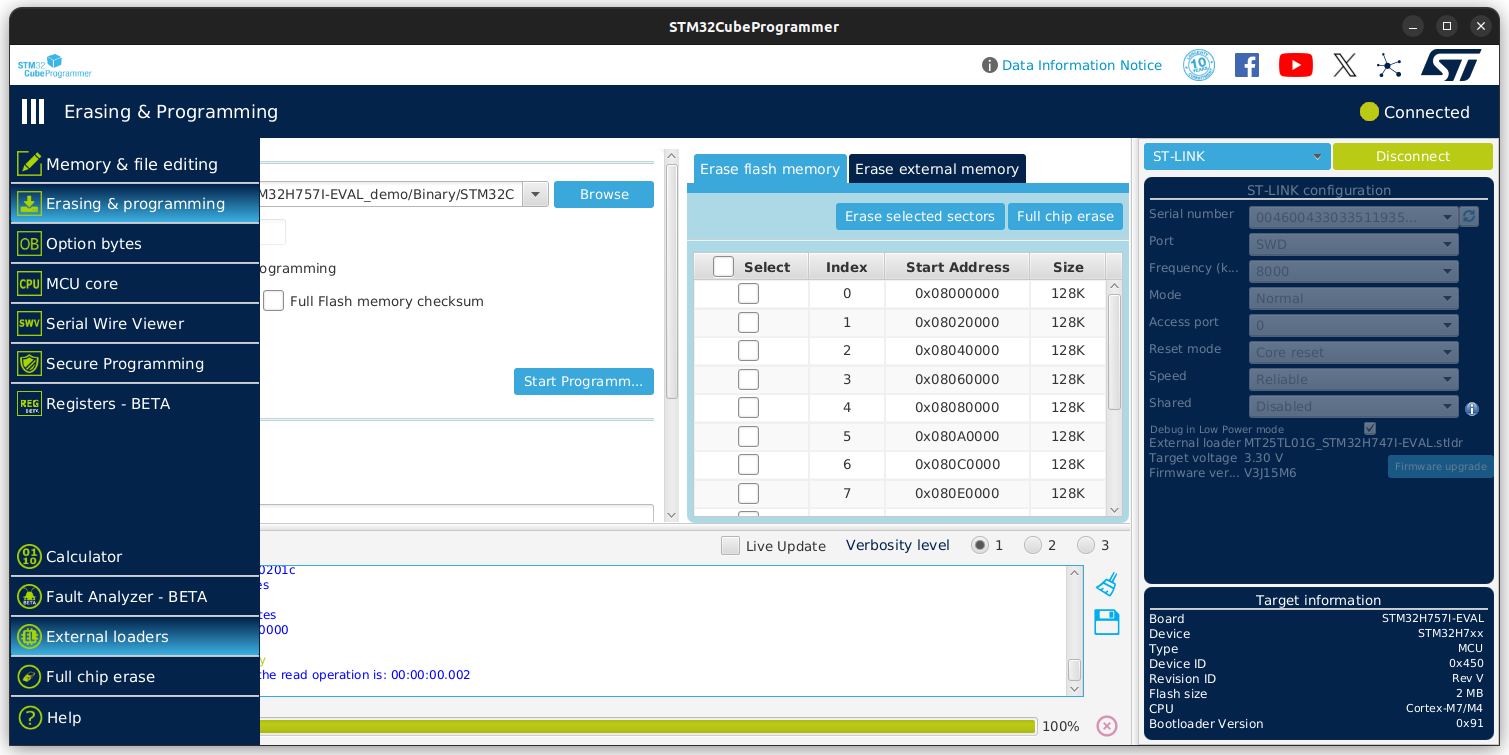Open Serial Wire Viewer menu item
Screen dimensions: 1509x755
(135, 323)
